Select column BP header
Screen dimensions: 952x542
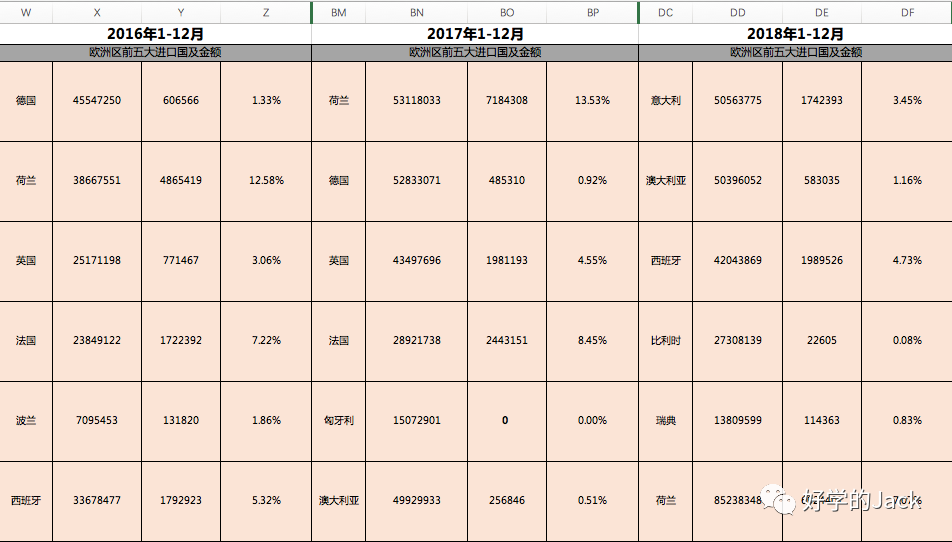coord(593,12)
